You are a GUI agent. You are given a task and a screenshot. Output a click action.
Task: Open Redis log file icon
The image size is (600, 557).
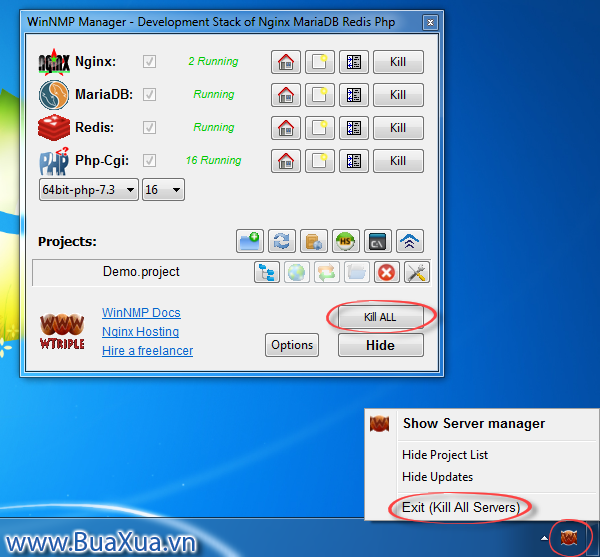(320, 127)
